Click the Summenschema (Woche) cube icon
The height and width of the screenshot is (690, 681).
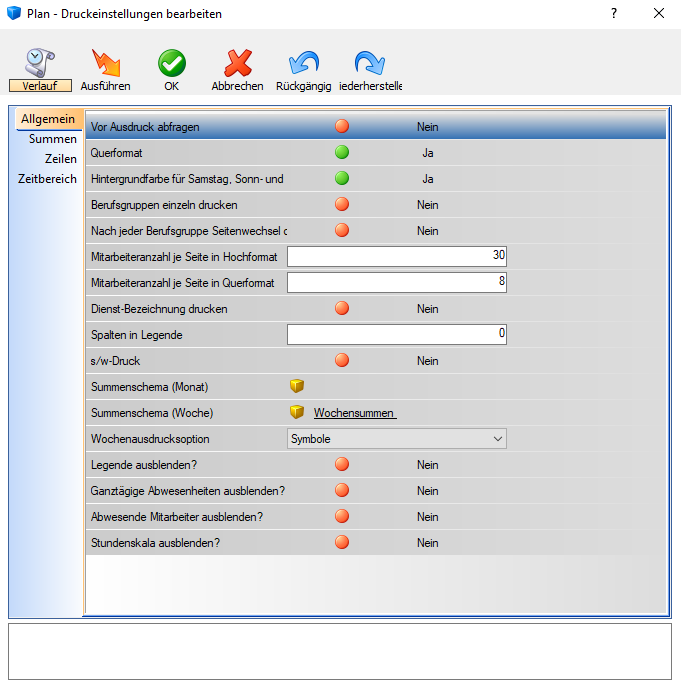click(x=297, y=412)
